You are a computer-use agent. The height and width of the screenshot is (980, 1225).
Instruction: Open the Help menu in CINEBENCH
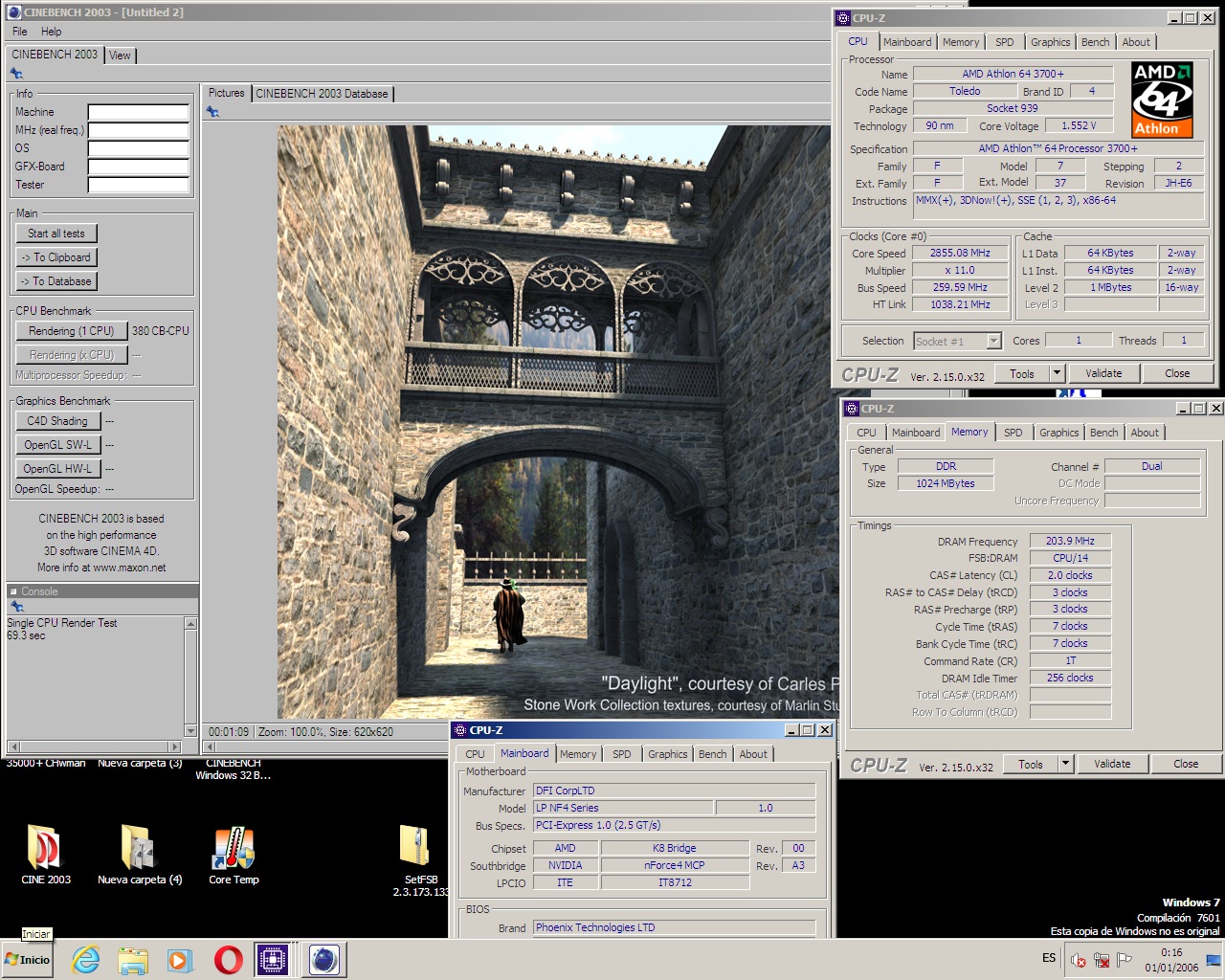[x=51, y=32]
